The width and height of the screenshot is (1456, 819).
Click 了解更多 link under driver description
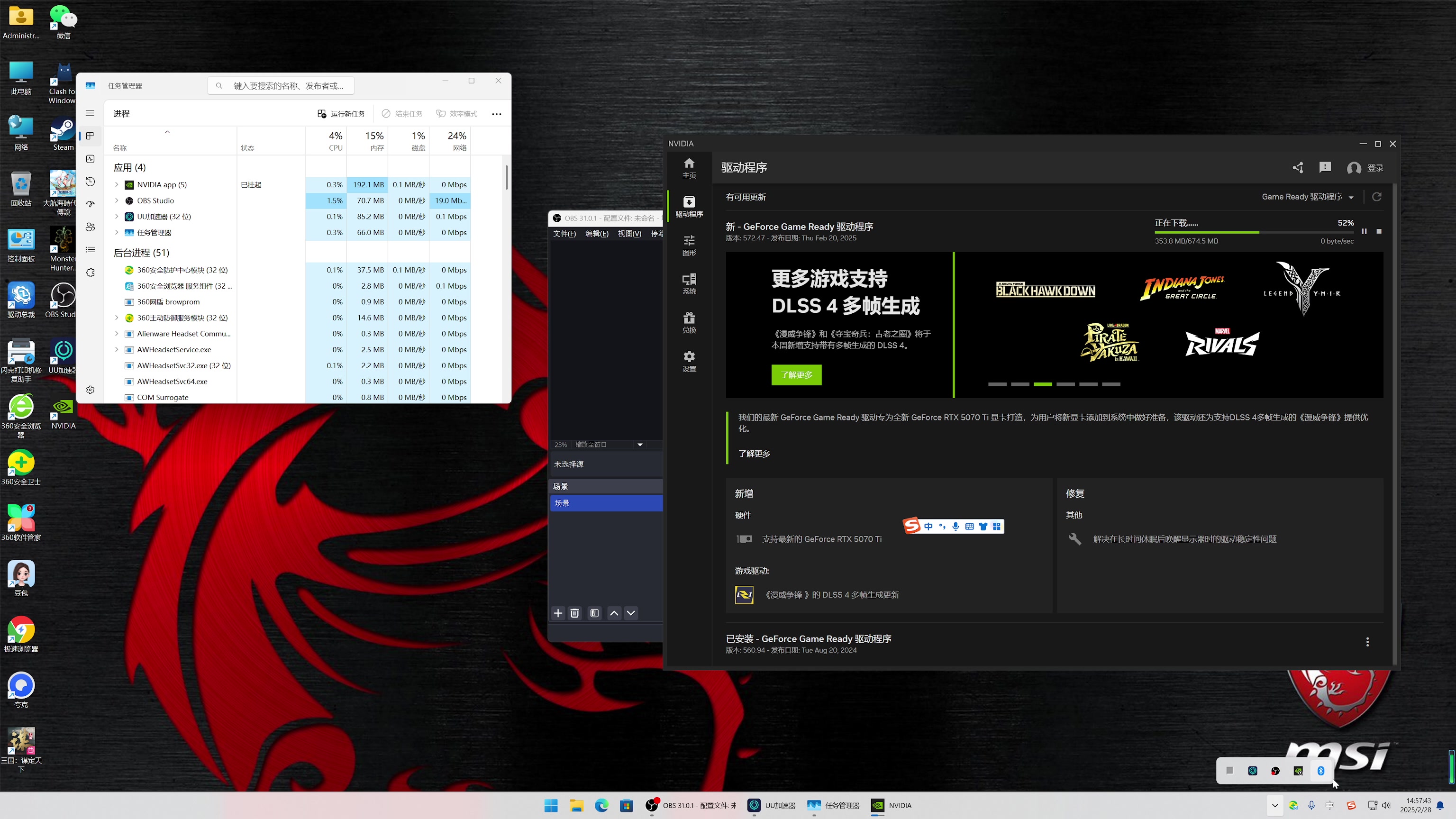pos(754,453)
